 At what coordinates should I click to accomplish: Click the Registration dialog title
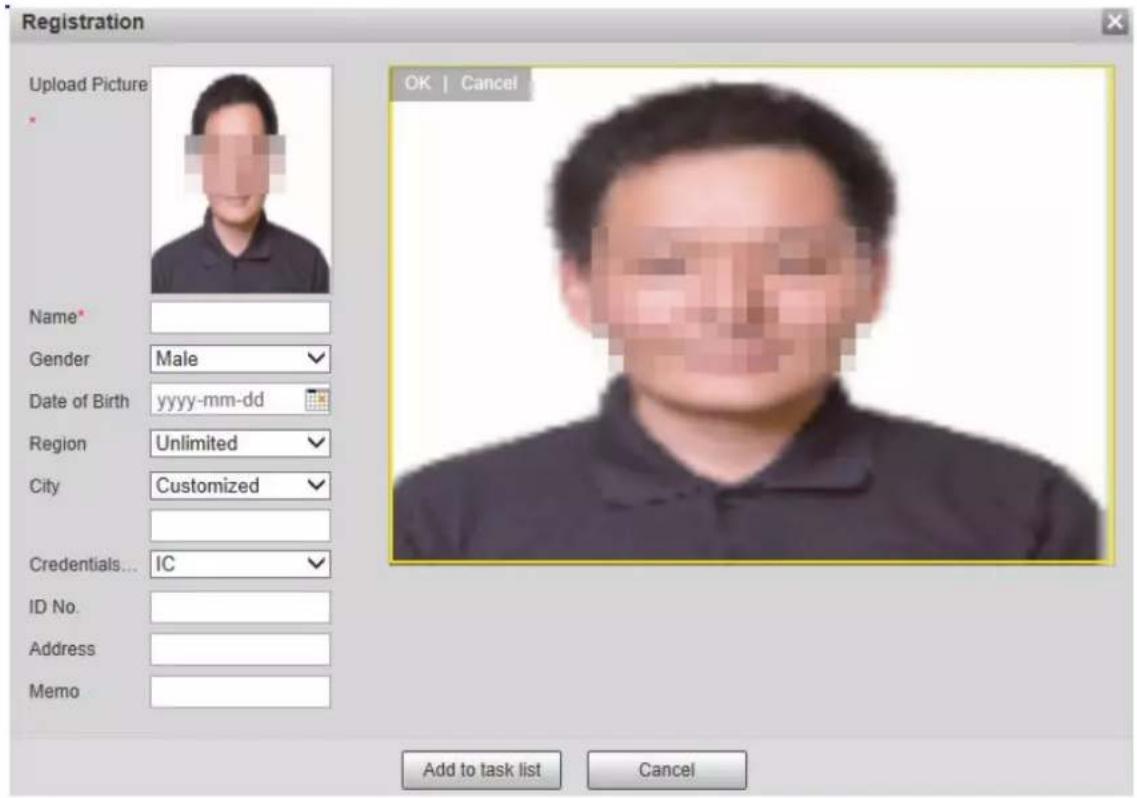pyautogui.click(x=83, y=22)
